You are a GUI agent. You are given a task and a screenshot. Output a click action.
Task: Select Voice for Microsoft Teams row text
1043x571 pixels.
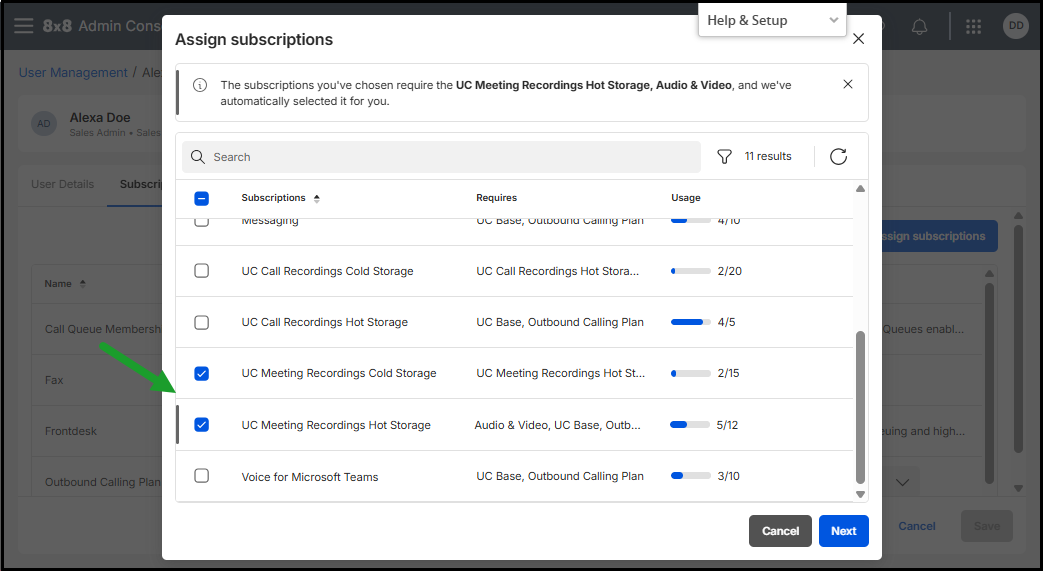(309, 476)
